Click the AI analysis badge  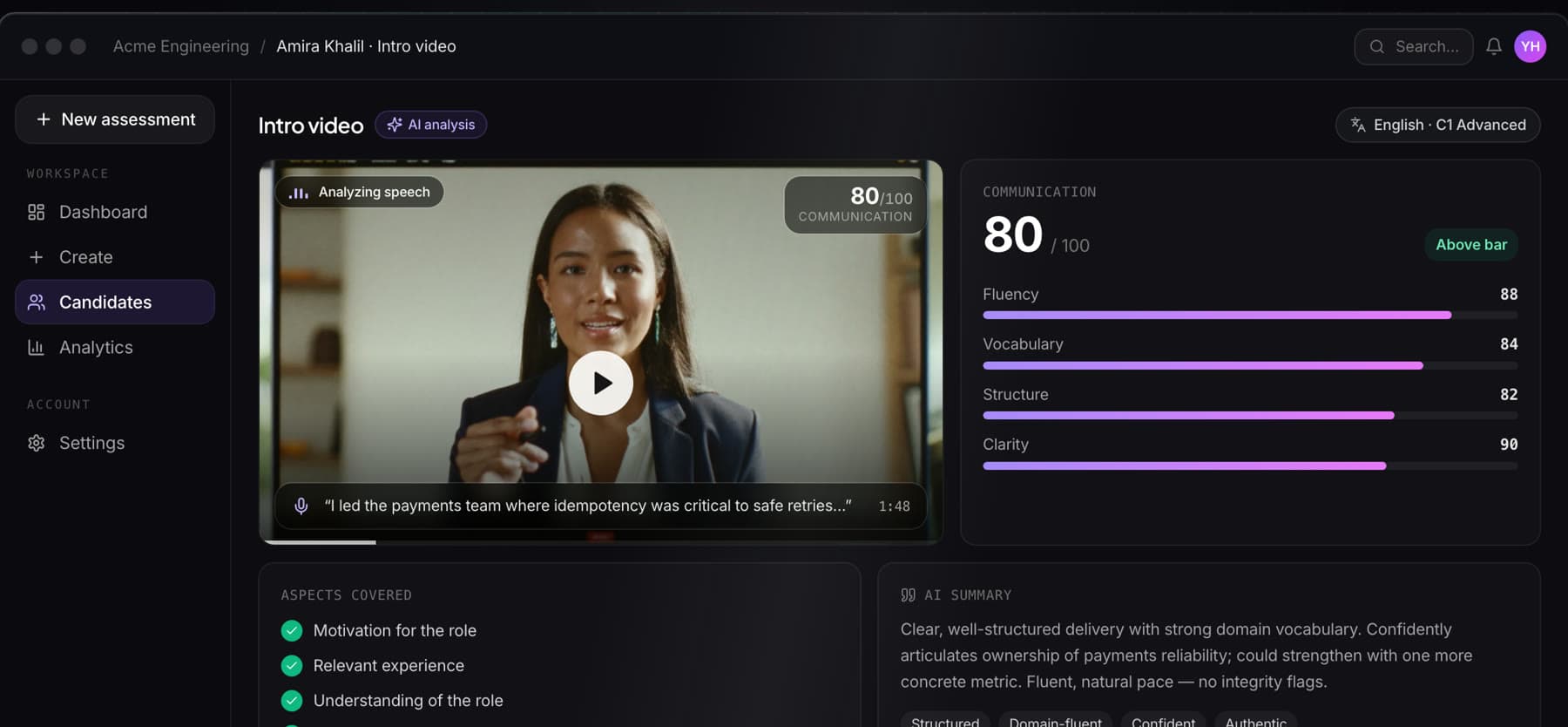pyautogui.click(x=431, y=125)
